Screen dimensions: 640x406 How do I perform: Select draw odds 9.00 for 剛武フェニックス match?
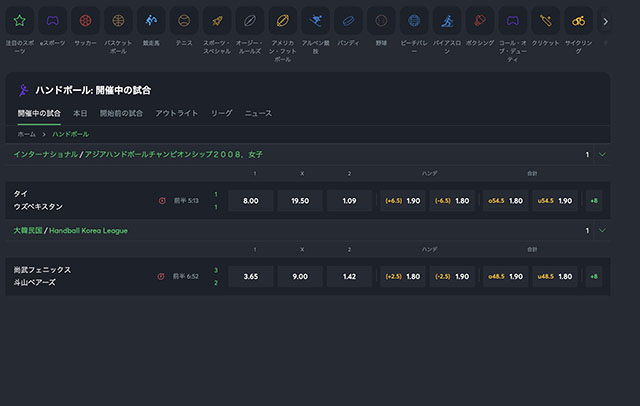[299, 275]
